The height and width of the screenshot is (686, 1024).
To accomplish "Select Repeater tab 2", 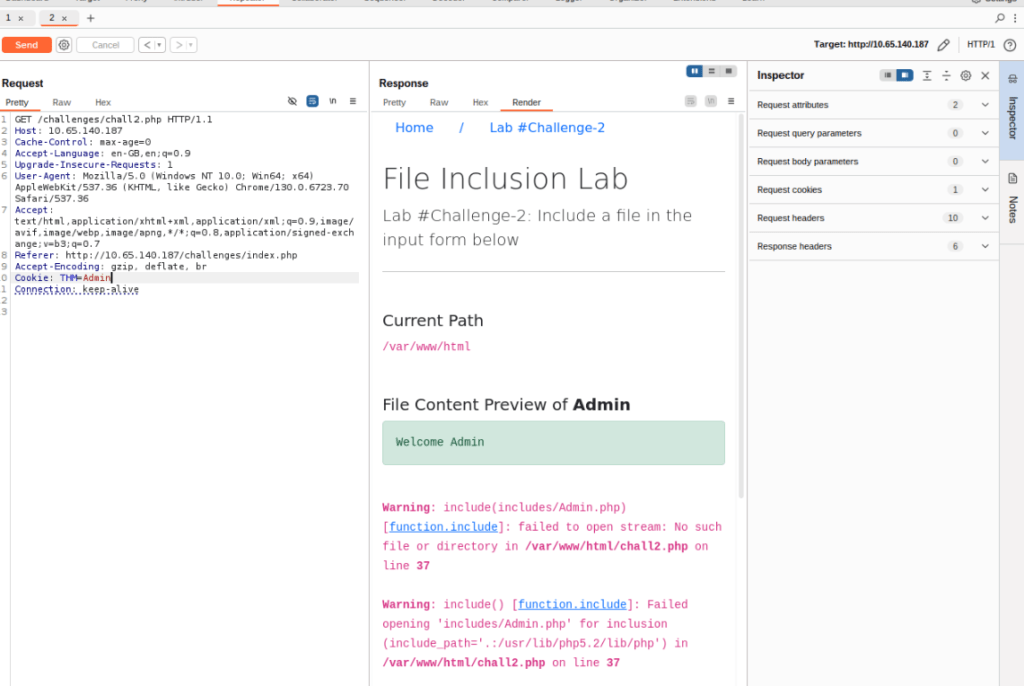I will pyautogui.click(x=52, y=18).
